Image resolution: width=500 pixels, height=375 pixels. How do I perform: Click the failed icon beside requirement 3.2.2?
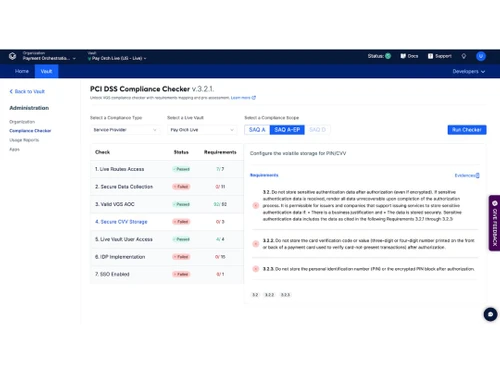tap(256, 244)
